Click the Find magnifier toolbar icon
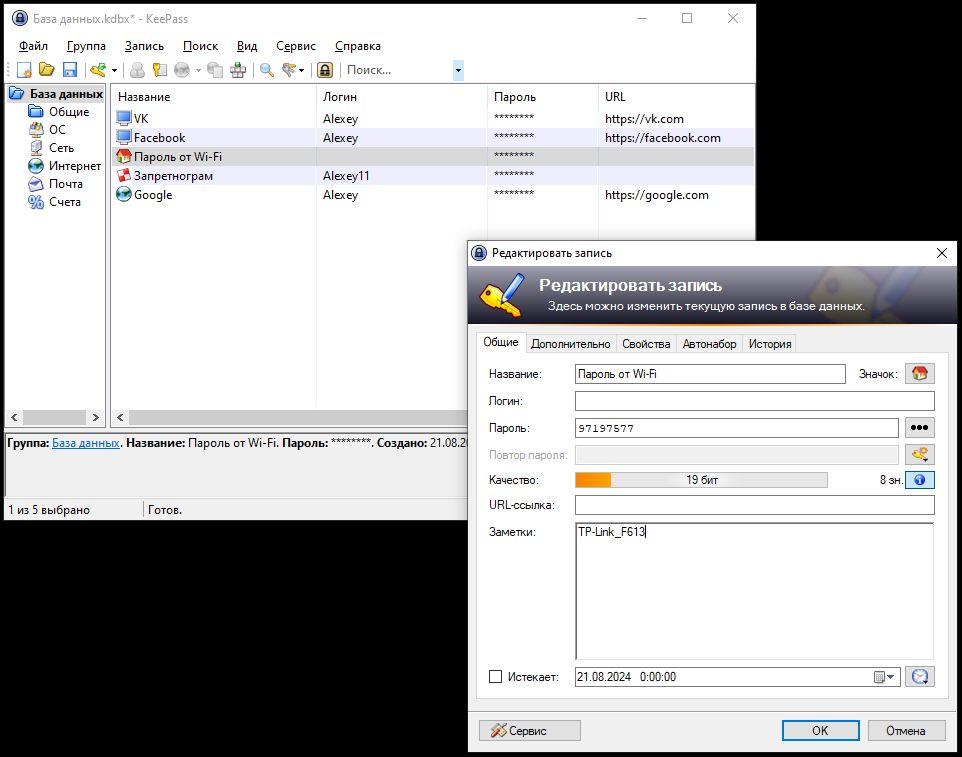The image size is (962, 757). click(266, 70)
